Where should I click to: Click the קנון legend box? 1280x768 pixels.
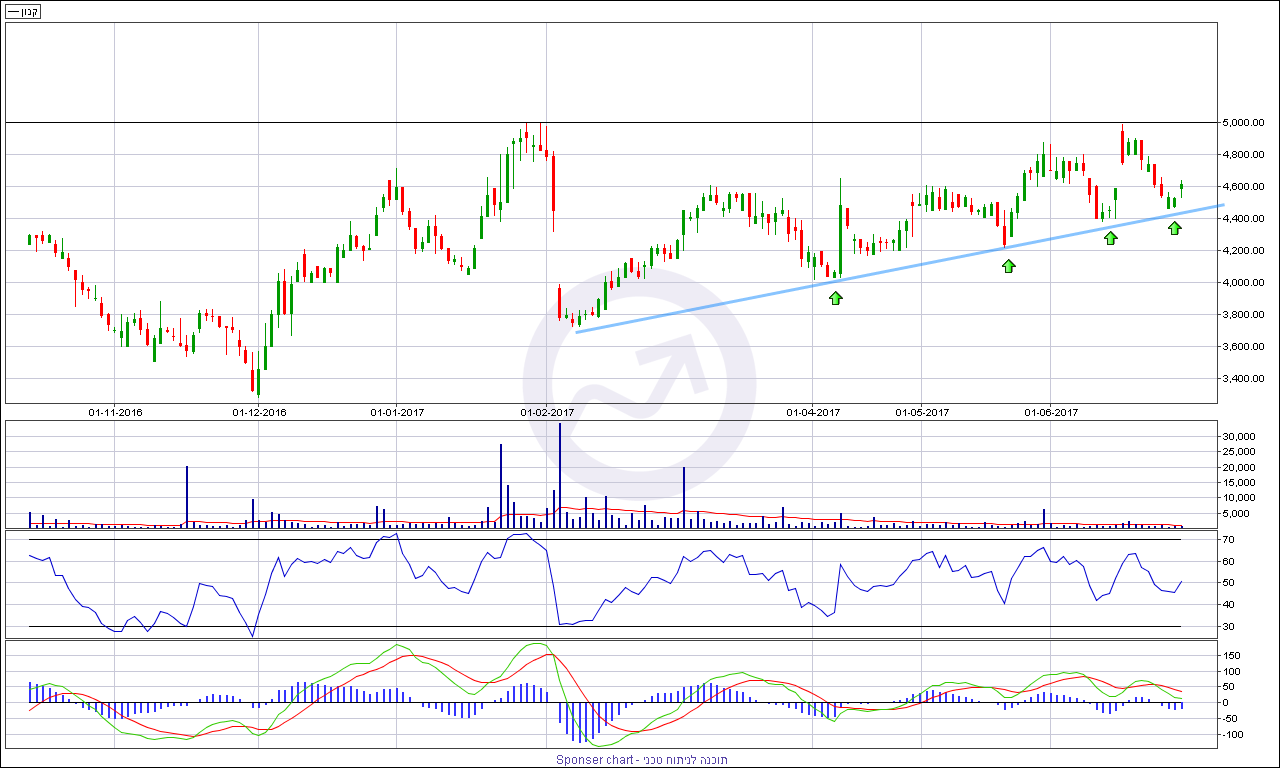point(22,12)
